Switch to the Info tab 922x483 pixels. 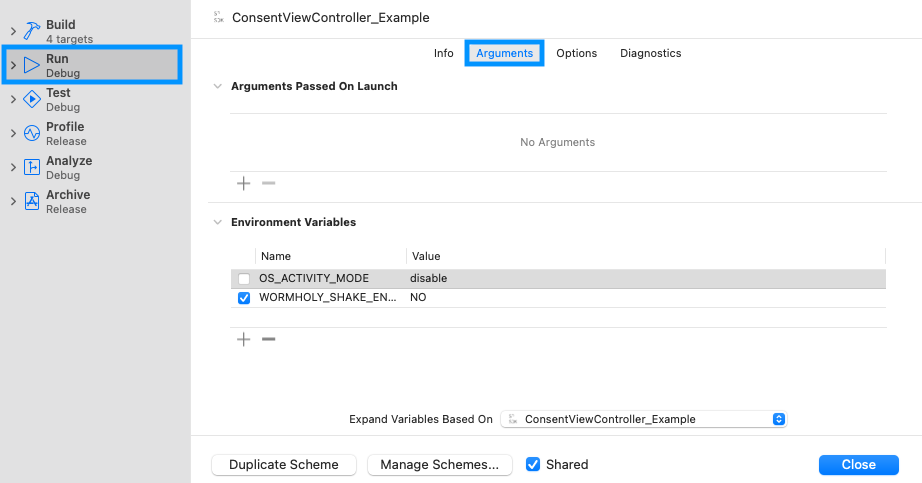point(443,53)
